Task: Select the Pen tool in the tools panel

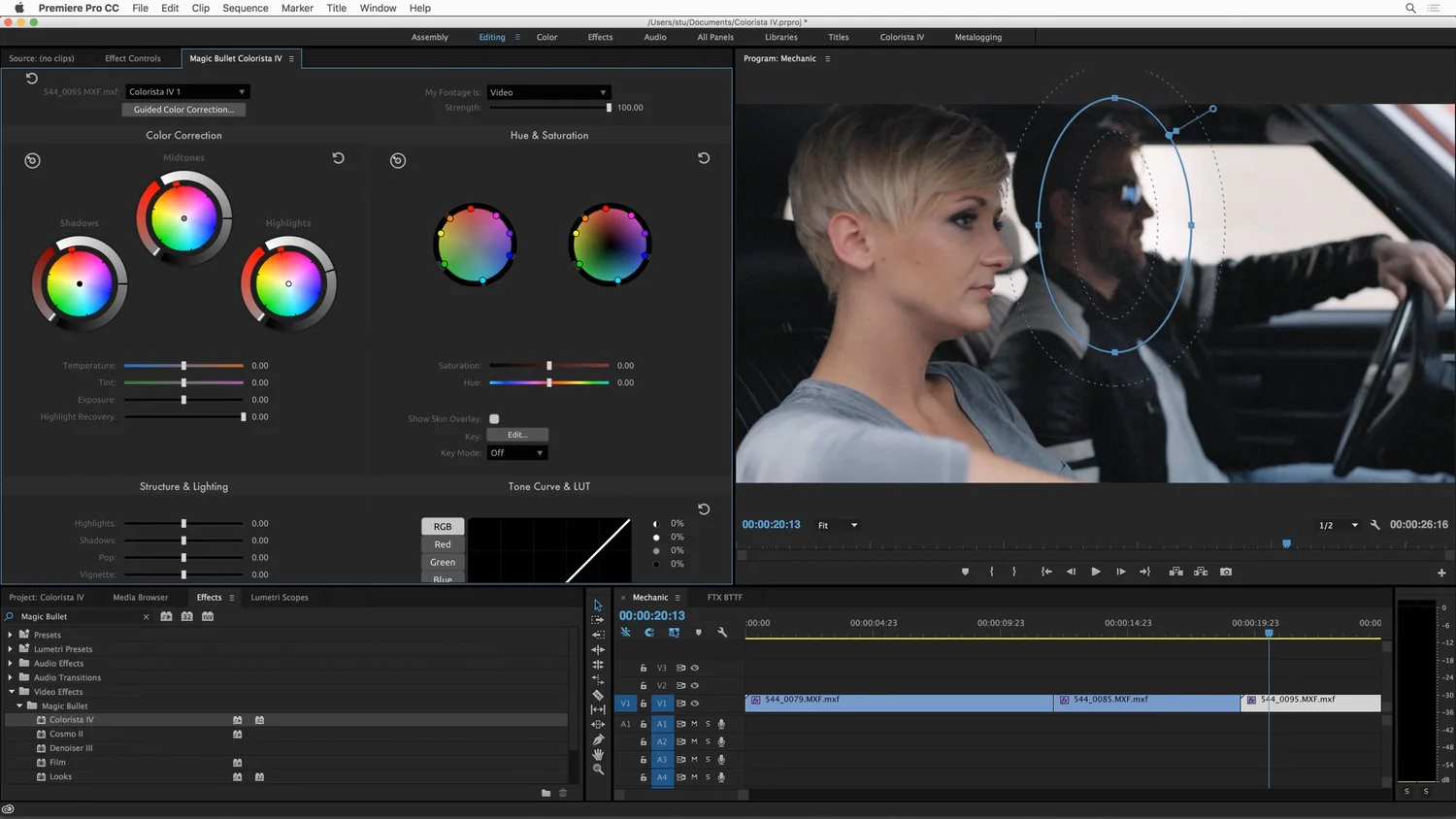Action: [598, 739]
